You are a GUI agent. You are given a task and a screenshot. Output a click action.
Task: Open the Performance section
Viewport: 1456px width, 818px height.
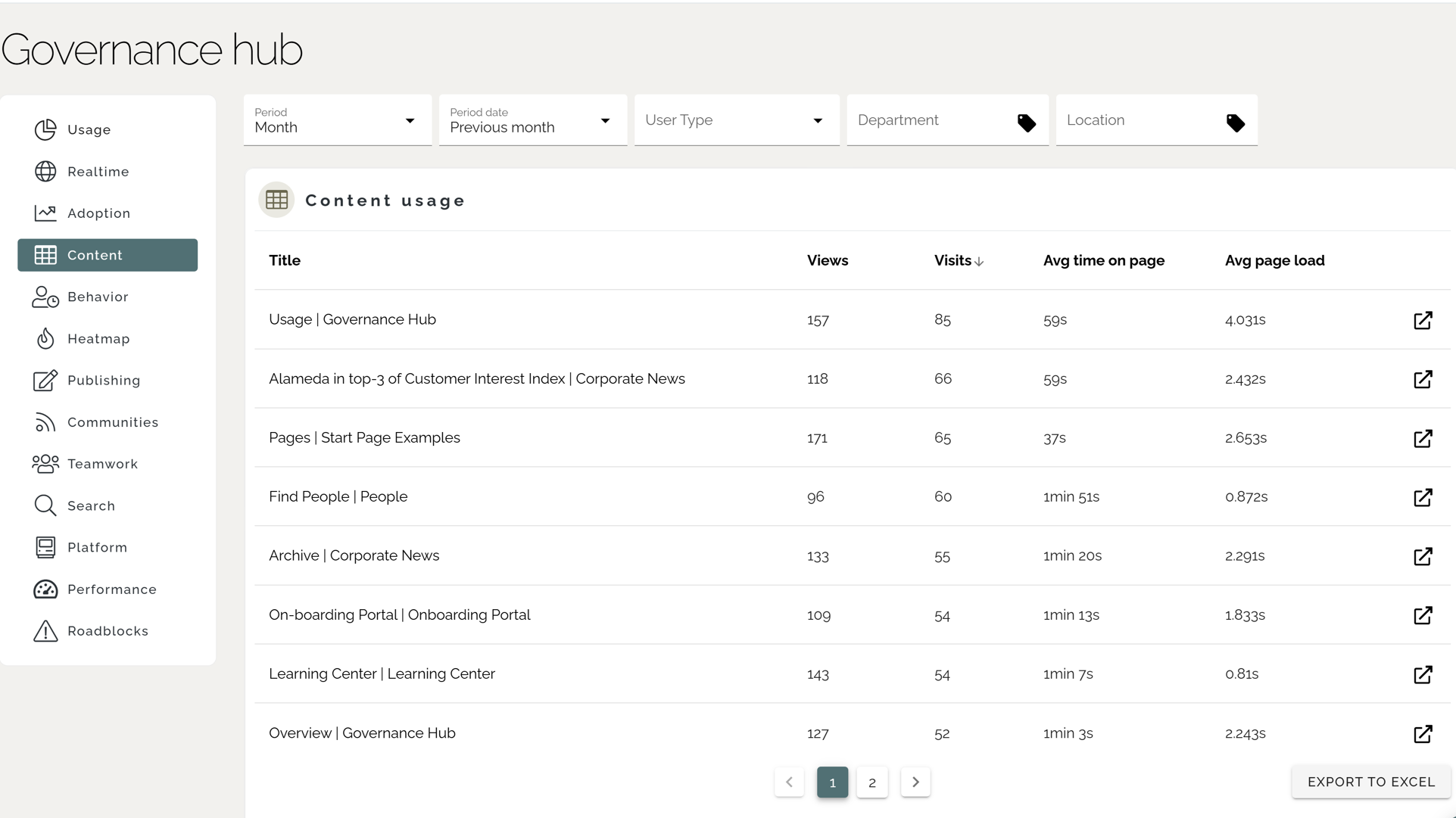(x=108, y=589)
